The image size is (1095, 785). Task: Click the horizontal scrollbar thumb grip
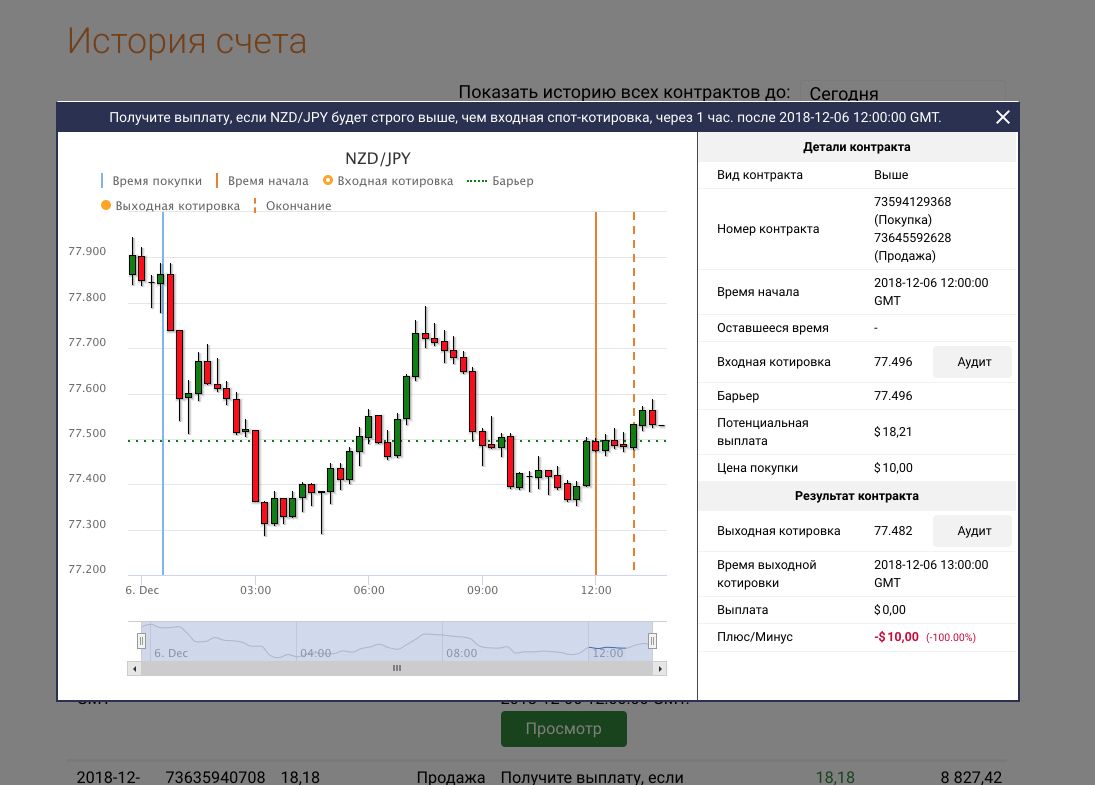tap(397, 668)
